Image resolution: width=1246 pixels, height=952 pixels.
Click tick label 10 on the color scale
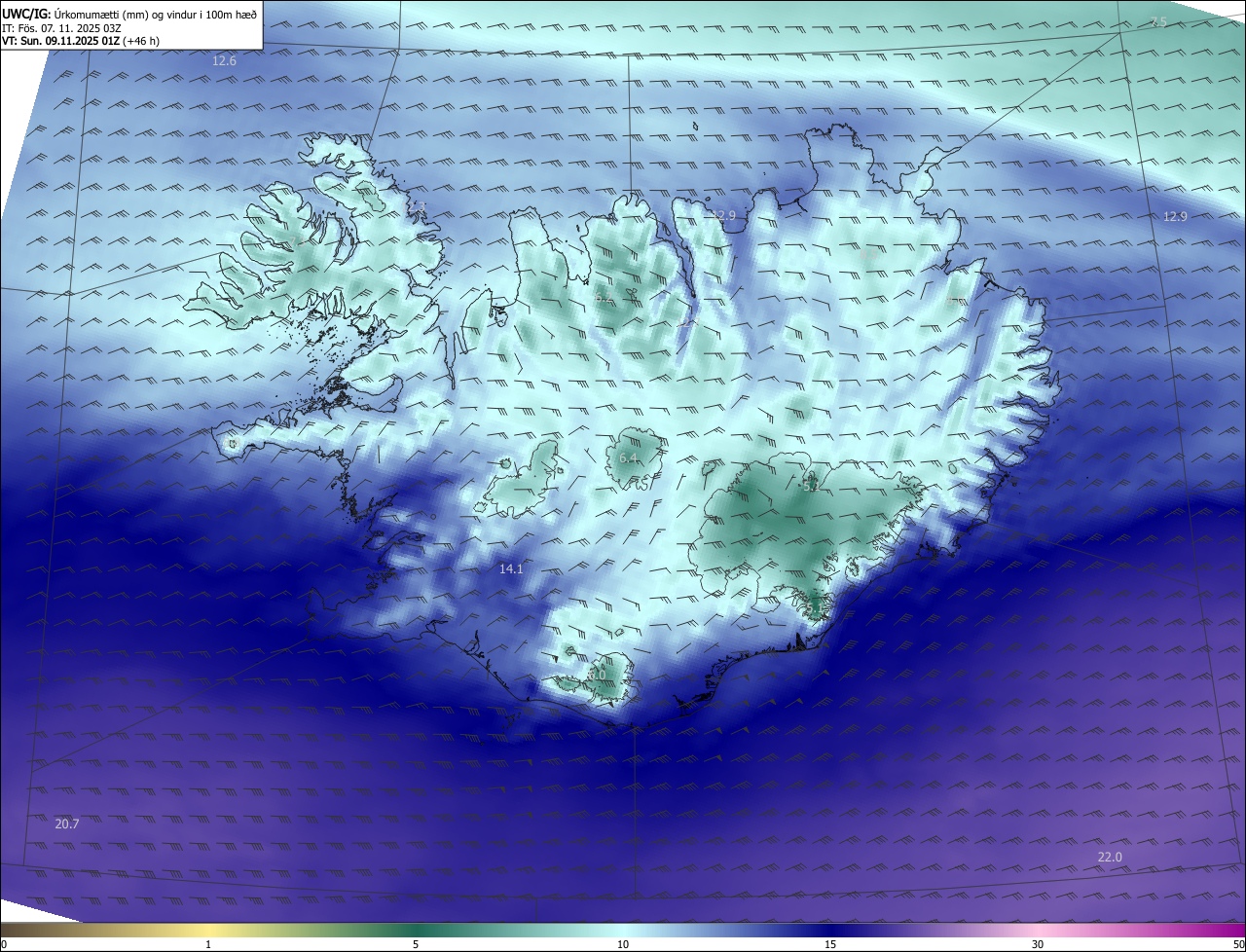click(623, 944)
